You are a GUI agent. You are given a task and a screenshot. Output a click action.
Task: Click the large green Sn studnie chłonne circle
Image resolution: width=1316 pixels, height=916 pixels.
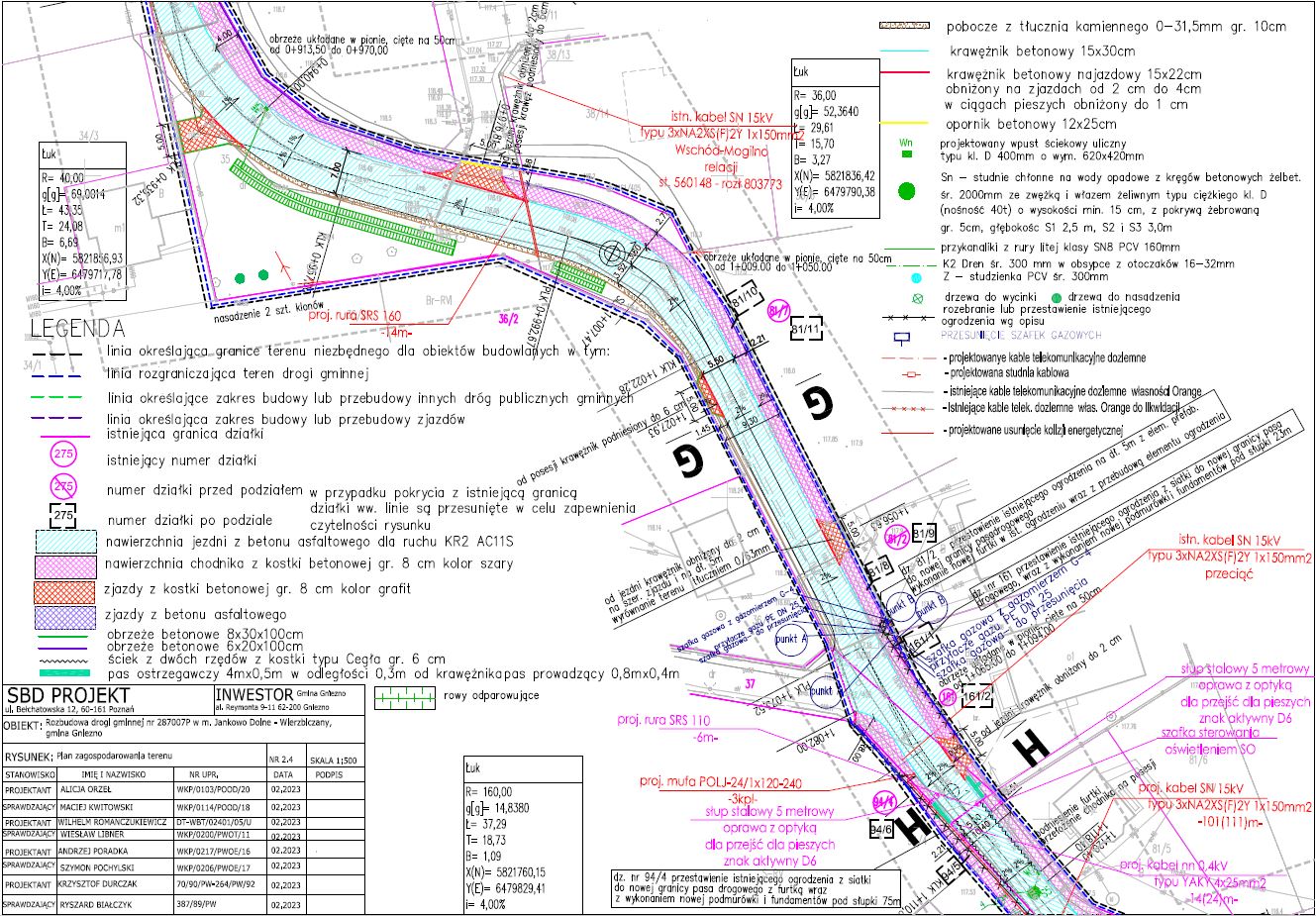coord(906,191)
